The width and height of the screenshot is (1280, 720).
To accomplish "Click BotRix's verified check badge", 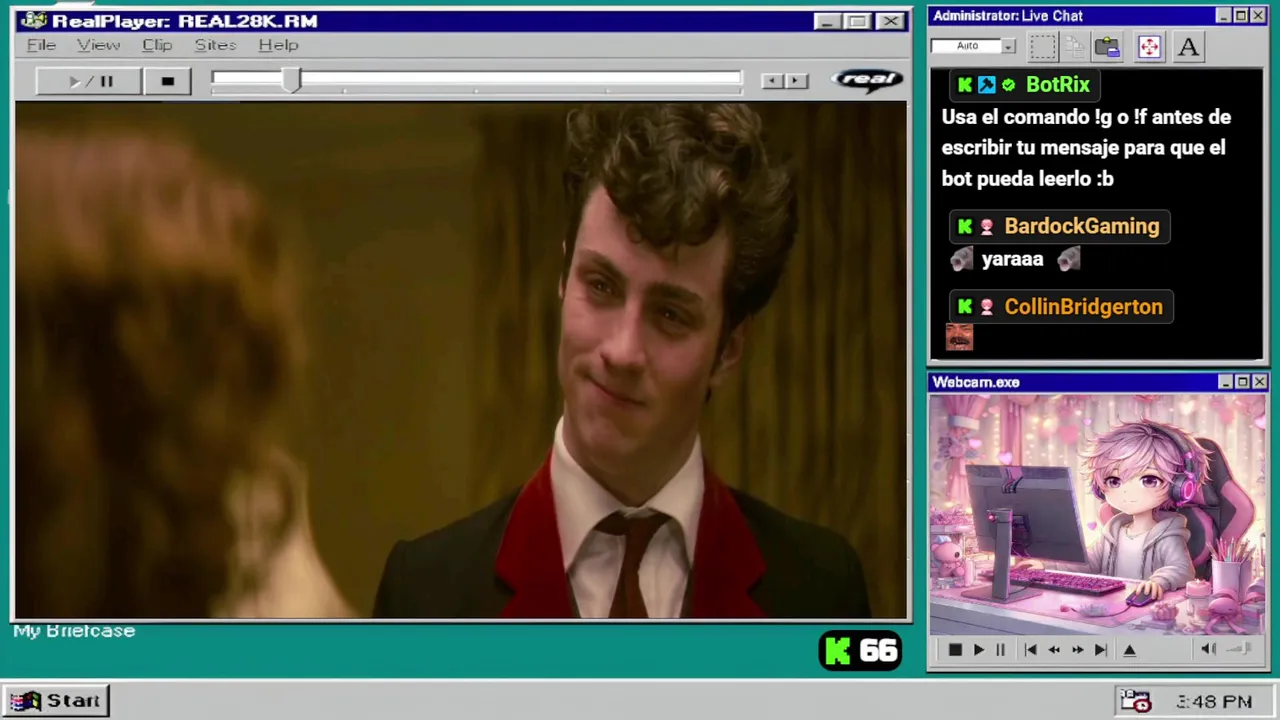I will coord(1008,85).
